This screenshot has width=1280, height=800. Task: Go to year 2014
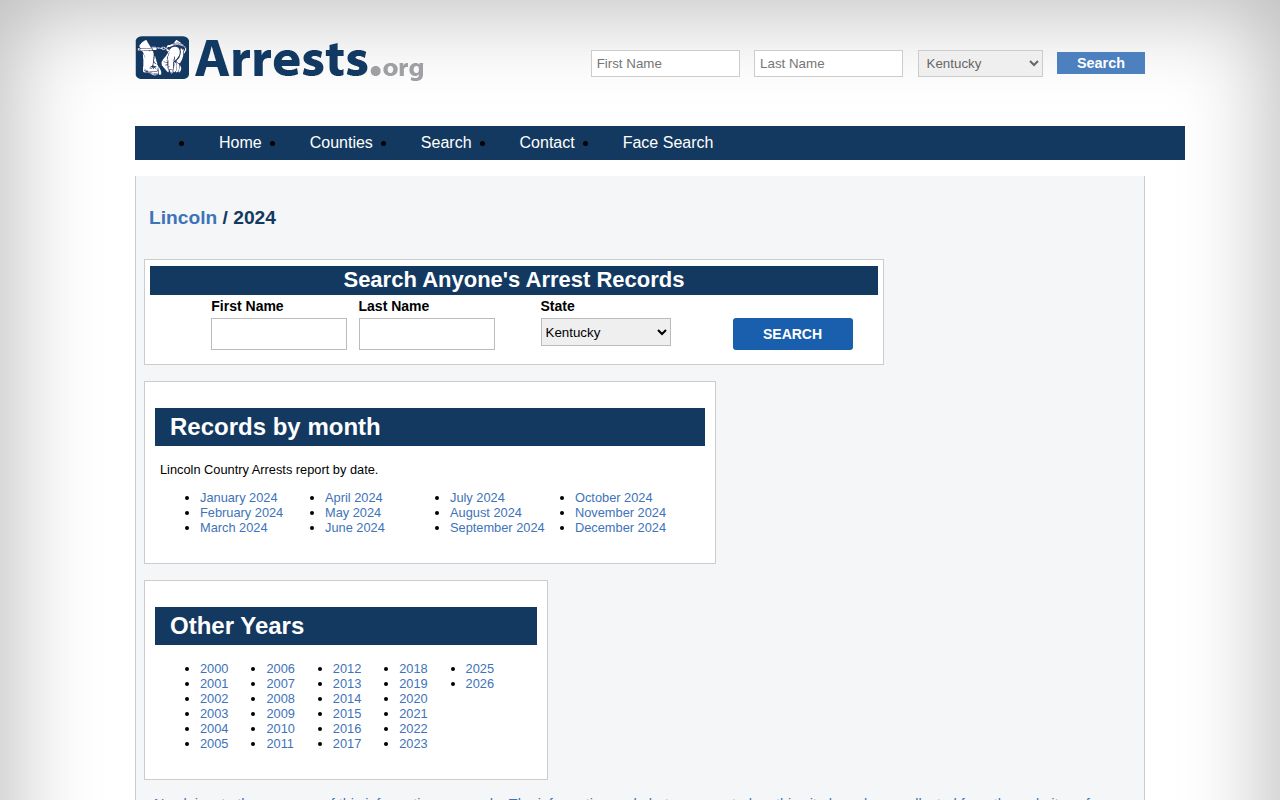347,698
